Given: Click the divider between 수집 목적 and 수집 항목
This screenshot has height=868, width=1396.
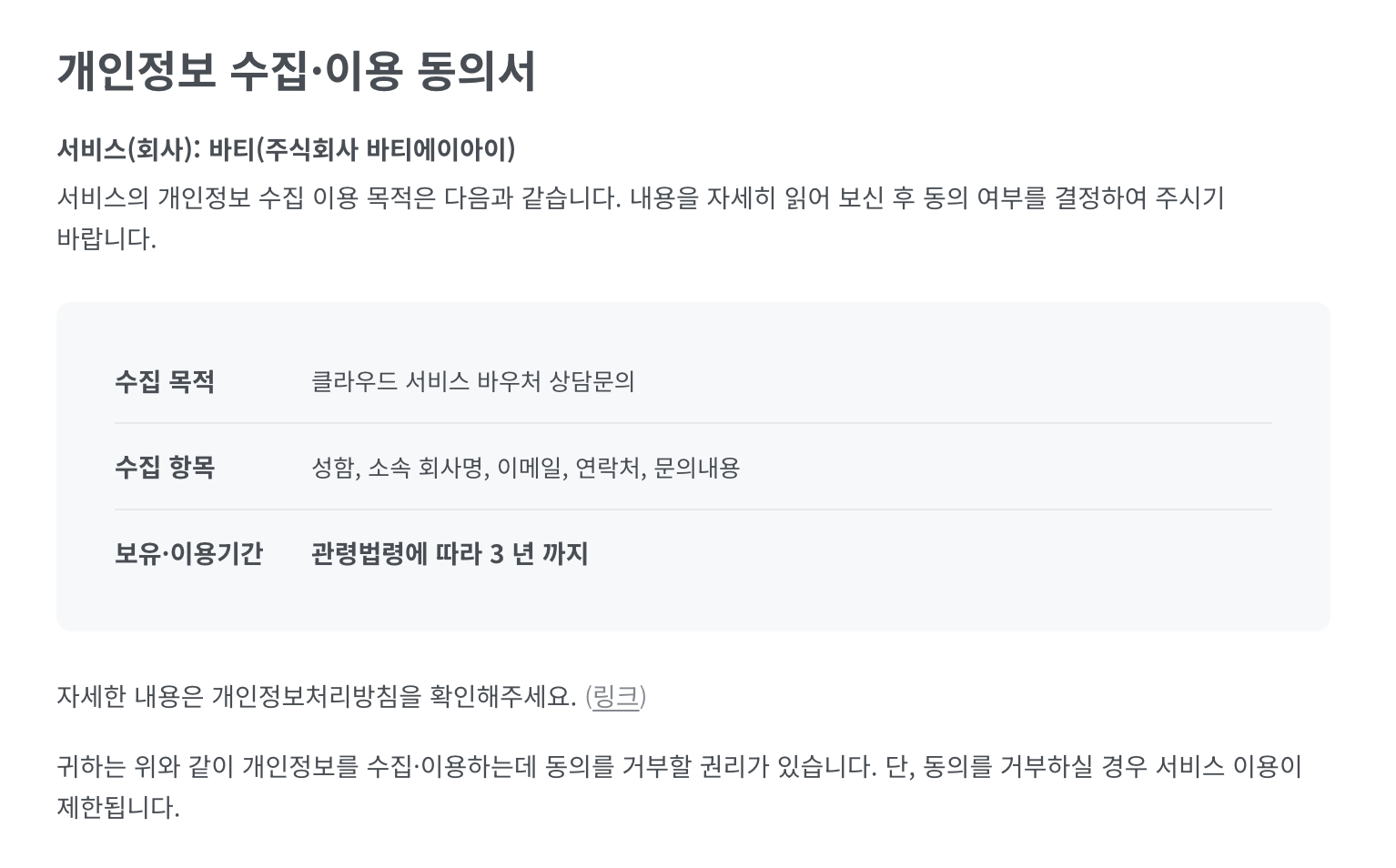Looking at the screenshot, I should pyautogui.click(x=693, y=423).
